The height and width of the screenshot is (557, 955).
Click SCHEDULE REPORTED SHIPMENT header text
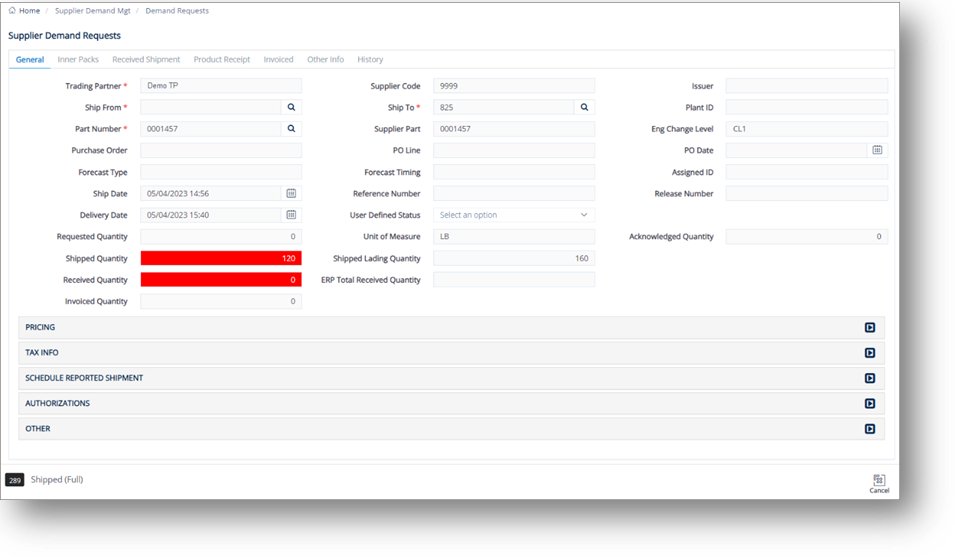click(x=84, y=378)
